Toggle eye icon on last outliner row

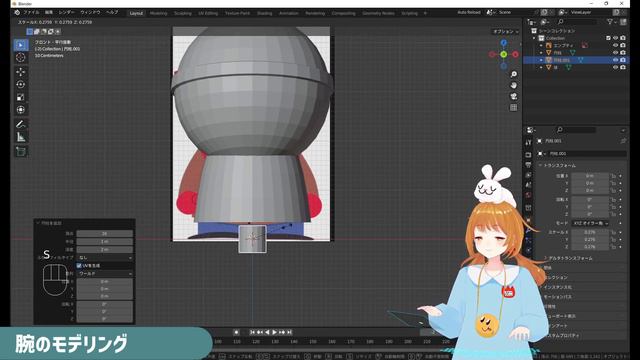point(616,67)
